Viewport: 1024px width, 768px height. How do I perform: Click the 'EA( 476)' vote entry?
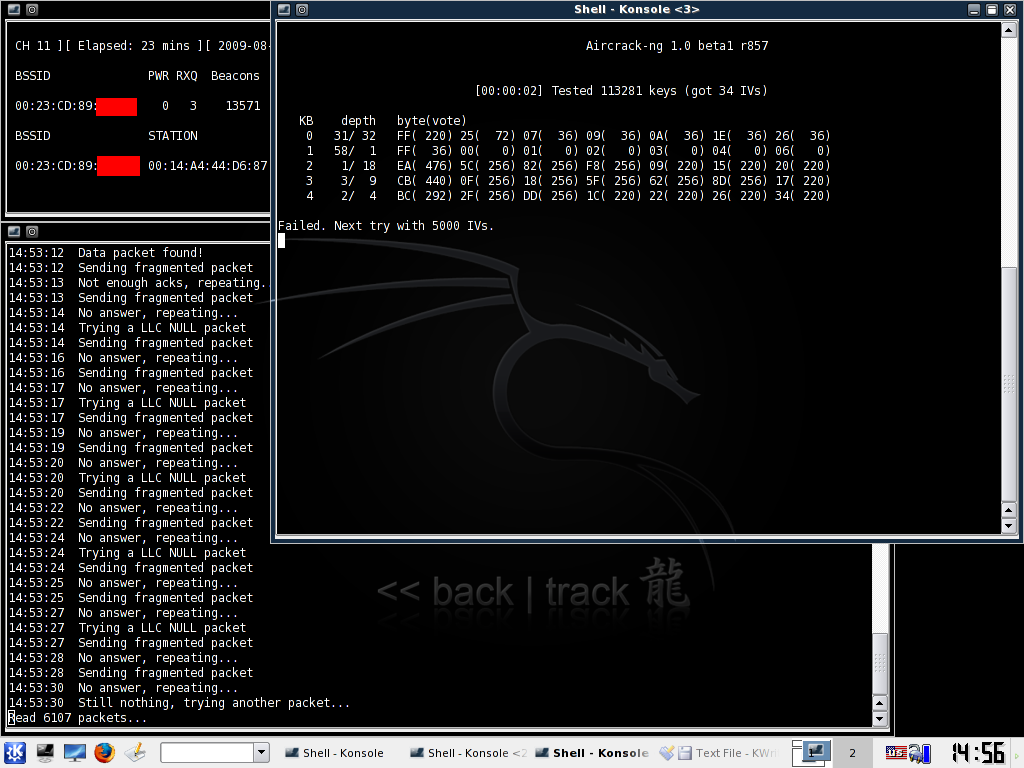tap(424, 166)
